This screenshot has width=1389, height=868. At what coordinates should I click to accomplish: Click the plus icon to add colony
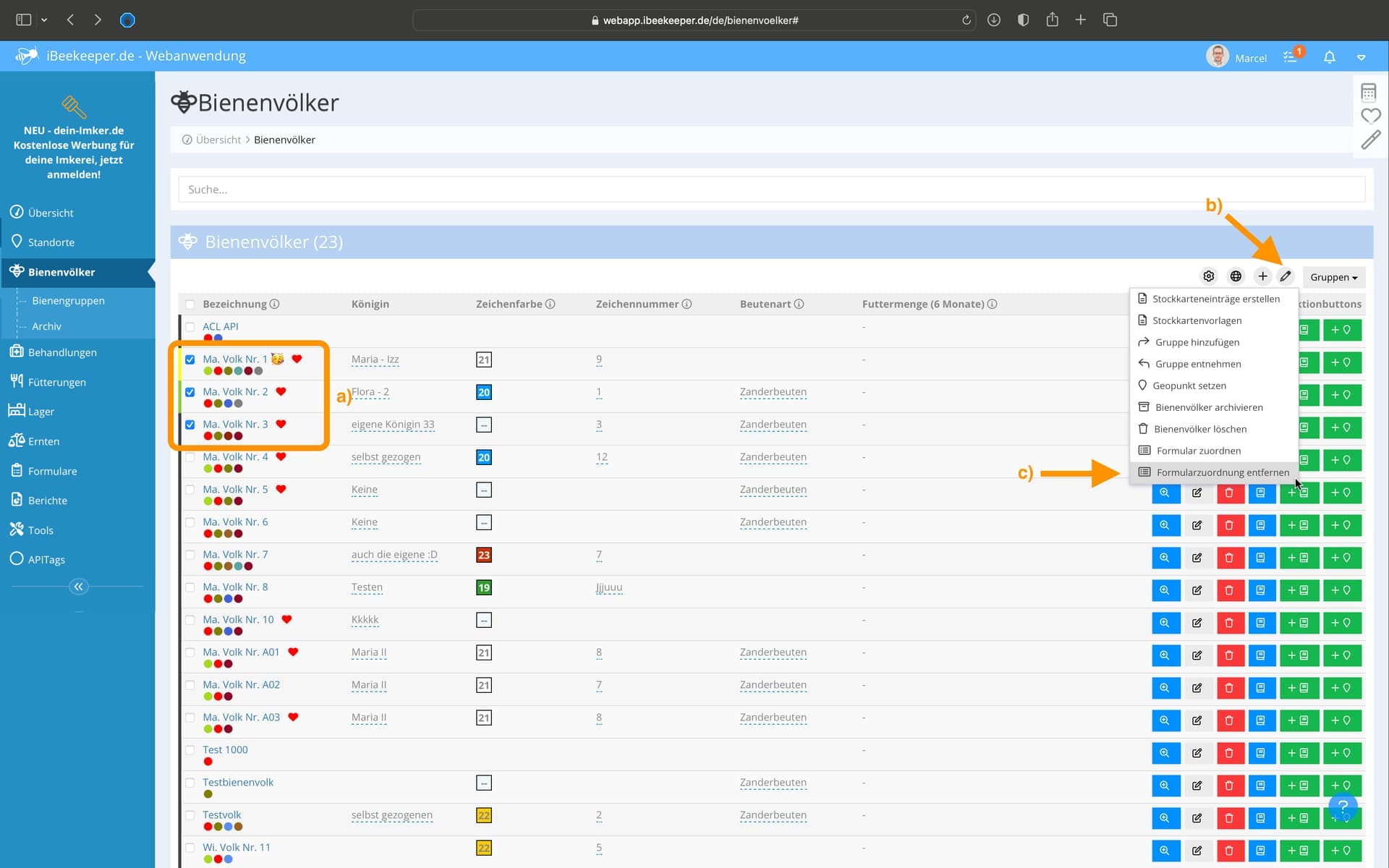1262,276
